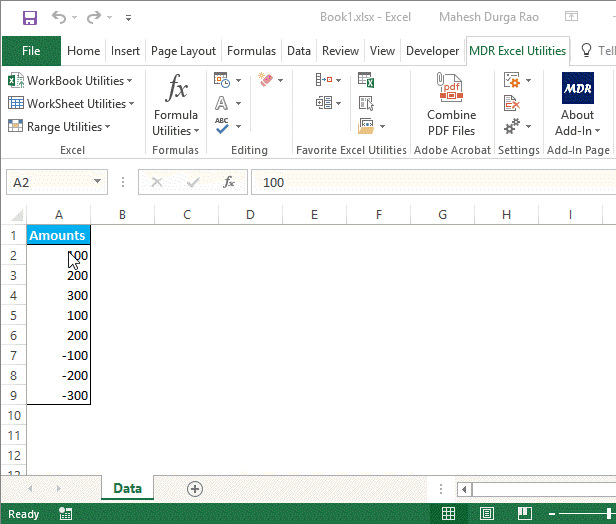Click the Undo arrow icon
616x524 pixels.
[59, 17]
